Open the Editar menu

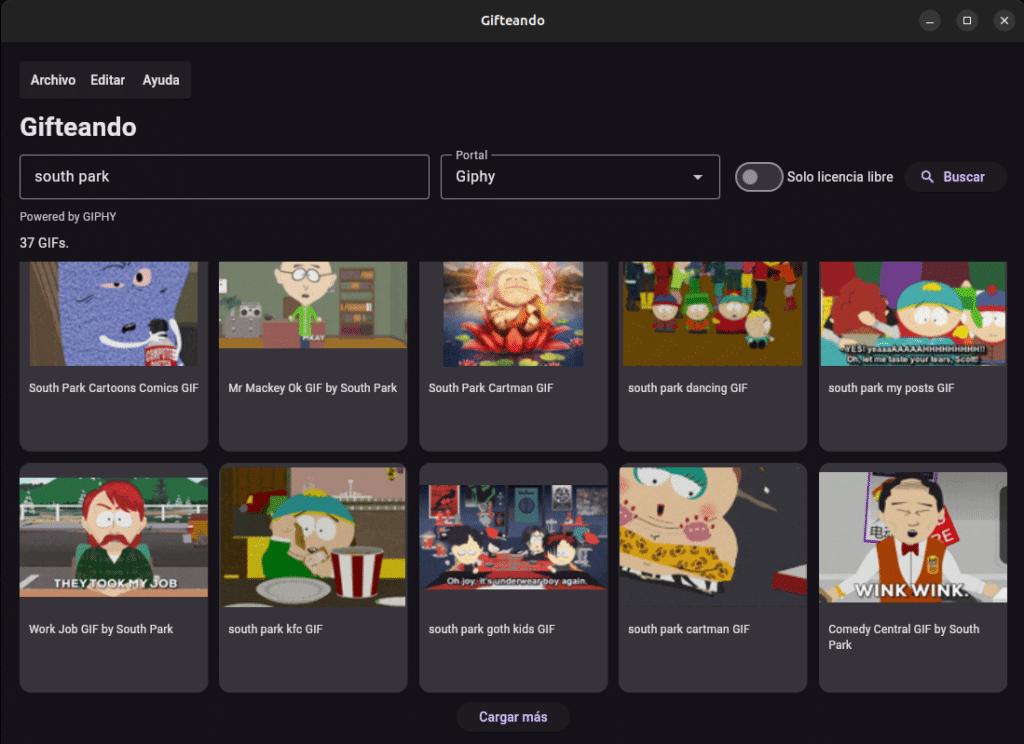click(x=108, y=80)
